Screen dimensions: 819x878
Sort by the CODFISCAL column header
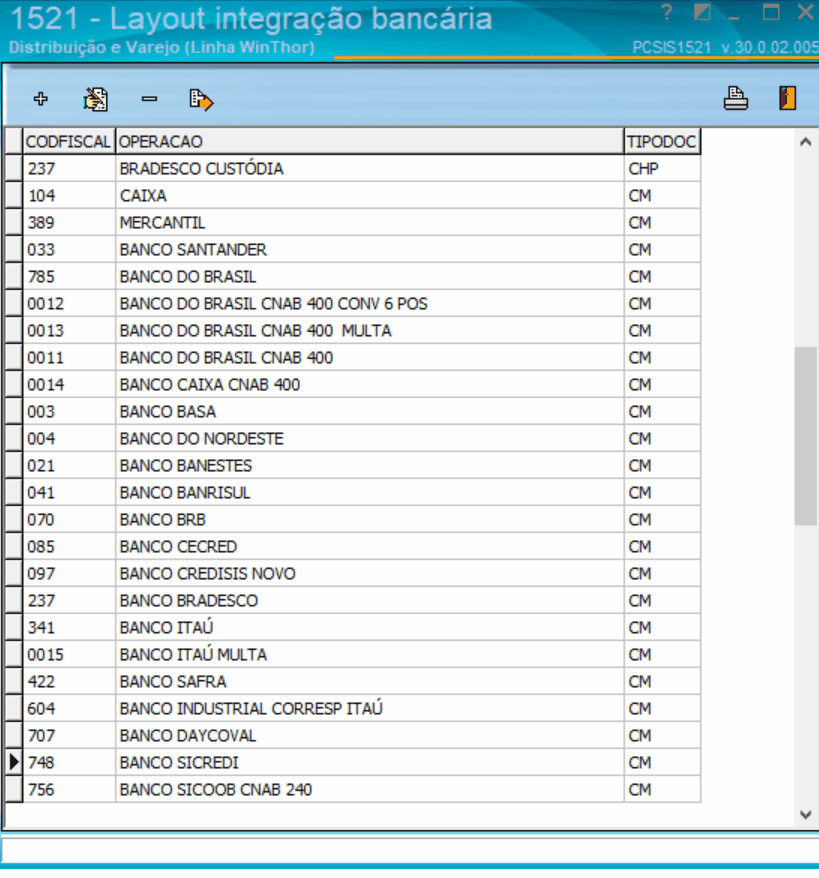point(68,142)
